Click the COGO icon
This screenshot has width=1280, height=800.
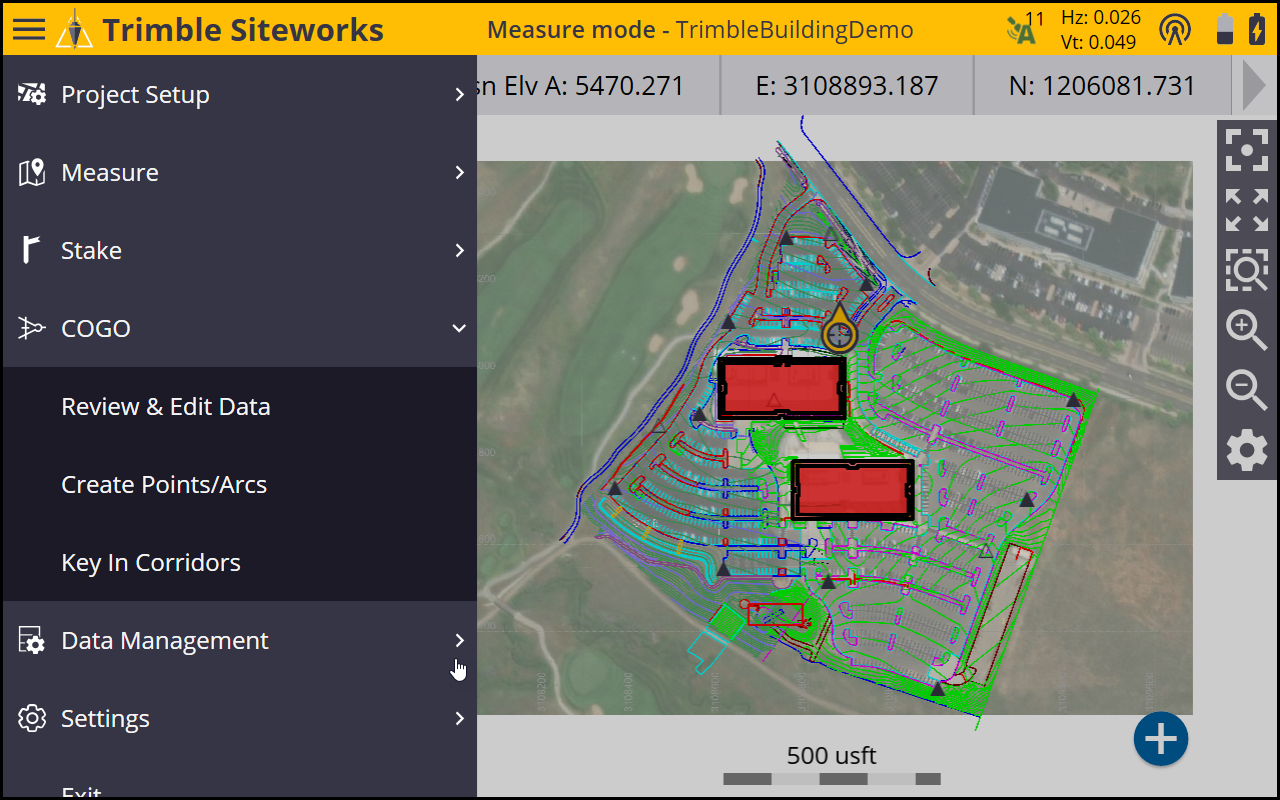pyautogui.click(x=32, y=328)
